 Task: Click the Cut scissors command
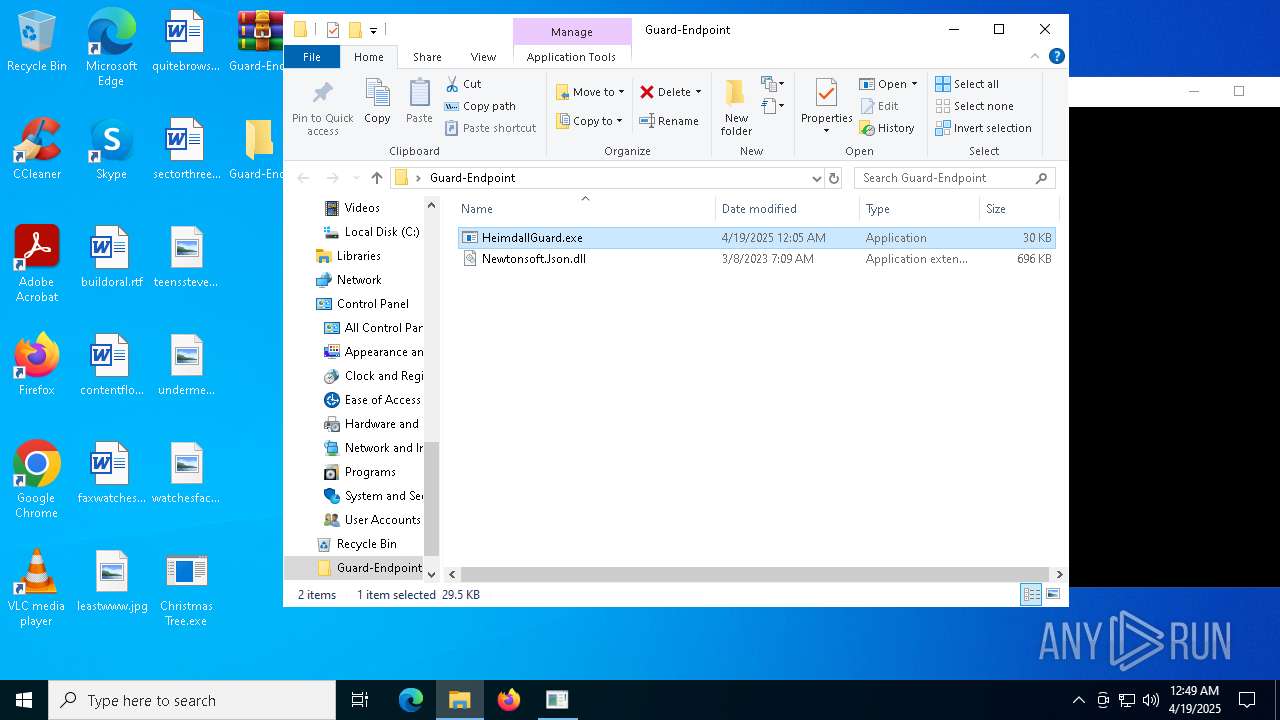tap(463, 84)
